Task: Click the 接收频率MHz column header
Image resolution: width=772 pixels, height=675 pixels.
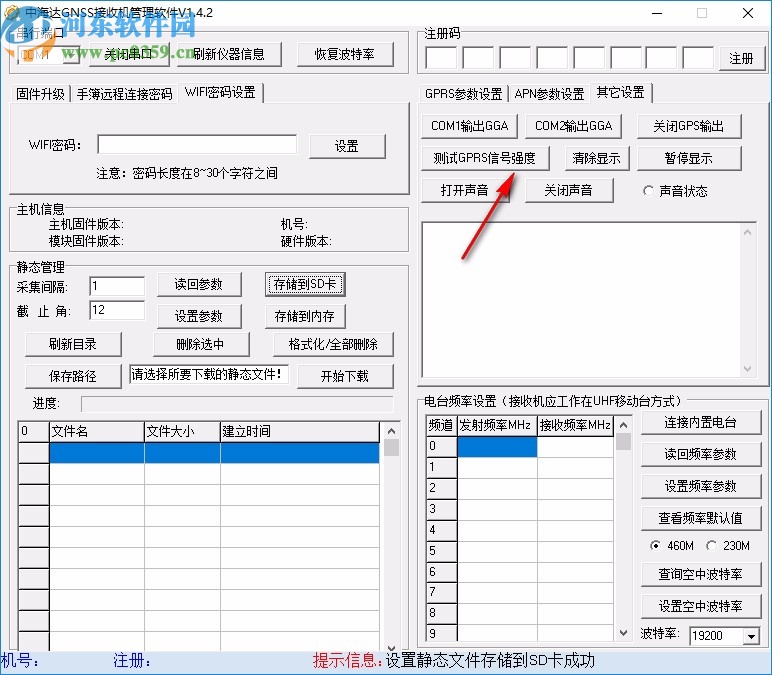Action: click(575, 425)
